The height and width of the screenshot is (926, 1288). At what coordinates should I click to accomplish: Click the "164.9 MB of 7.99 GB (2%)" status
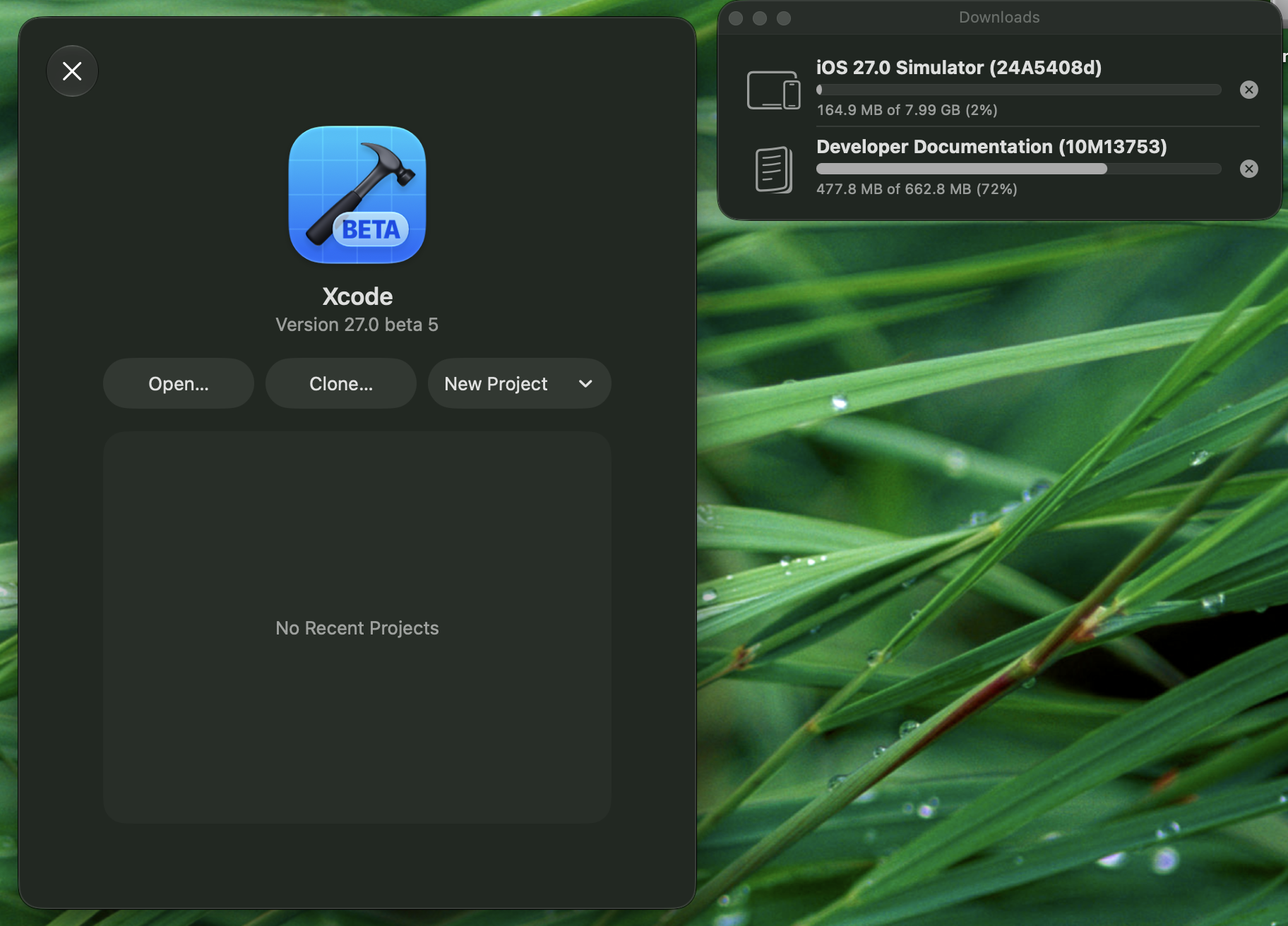point(907,110)
